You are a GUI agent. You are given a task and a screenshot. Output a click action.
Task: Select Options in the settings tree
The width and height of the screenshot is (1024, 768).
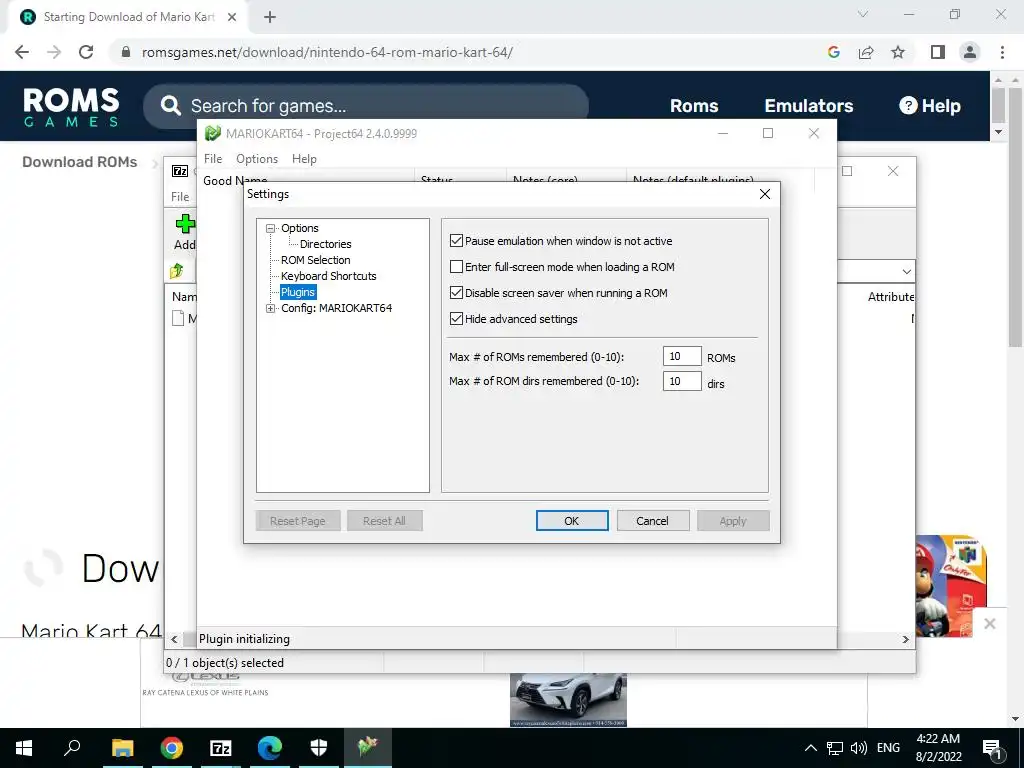click(x=300, y=229)
